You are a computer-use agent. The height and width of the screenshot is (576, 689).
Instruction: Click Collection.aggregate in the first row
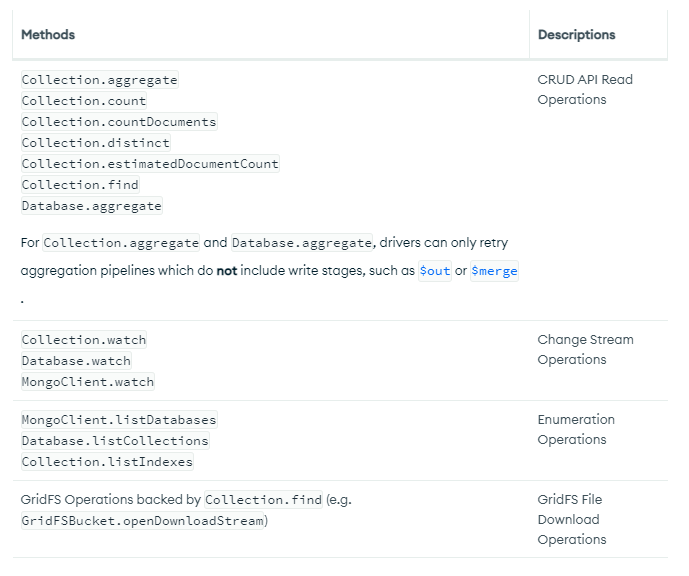pyautogui.click(x=99, y=80)
